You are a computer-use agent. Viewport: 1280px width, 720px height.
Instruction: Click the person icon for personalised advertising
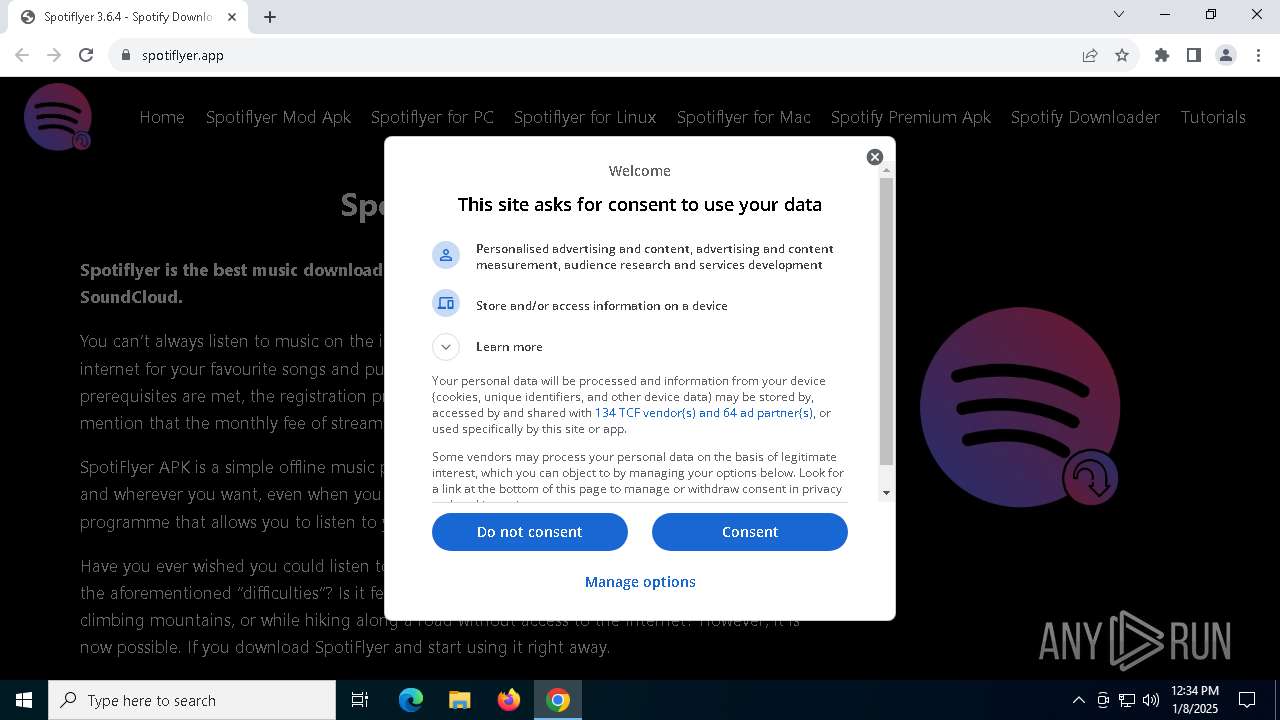[446, 255]
